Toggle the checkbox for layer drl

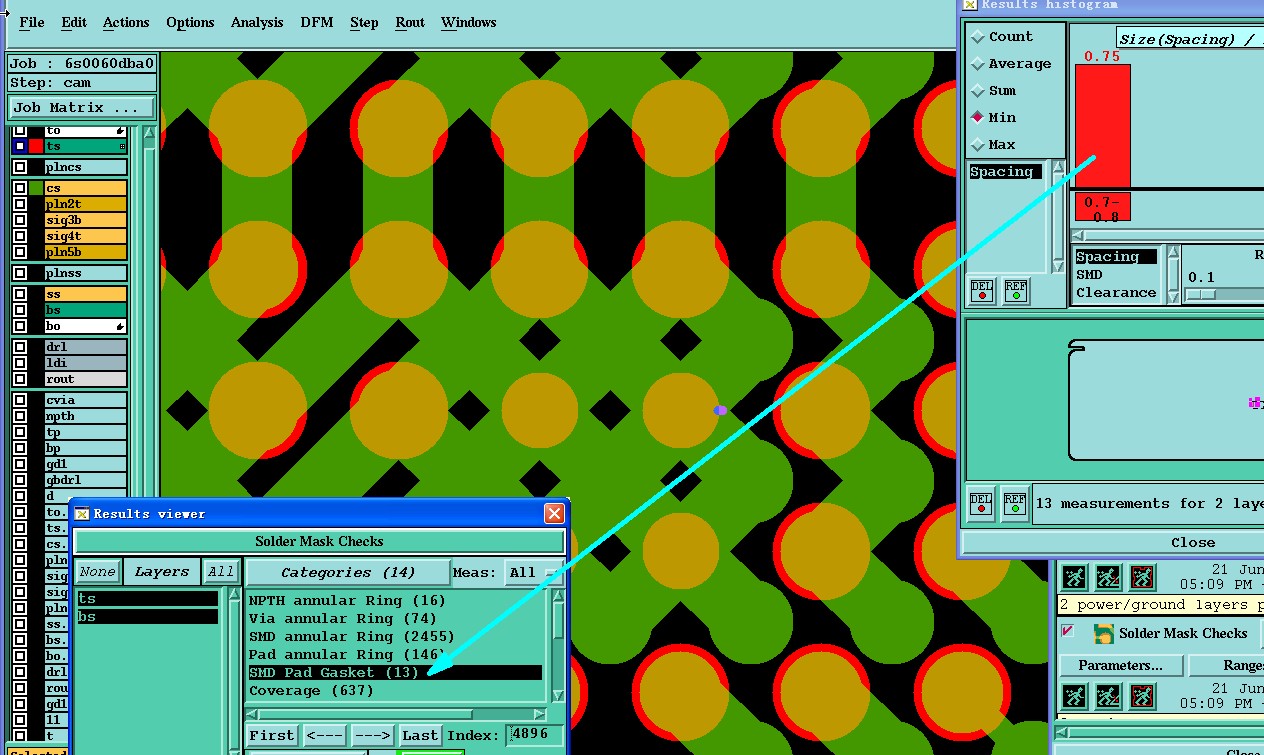pyautogui.click(x=20, y=347)
